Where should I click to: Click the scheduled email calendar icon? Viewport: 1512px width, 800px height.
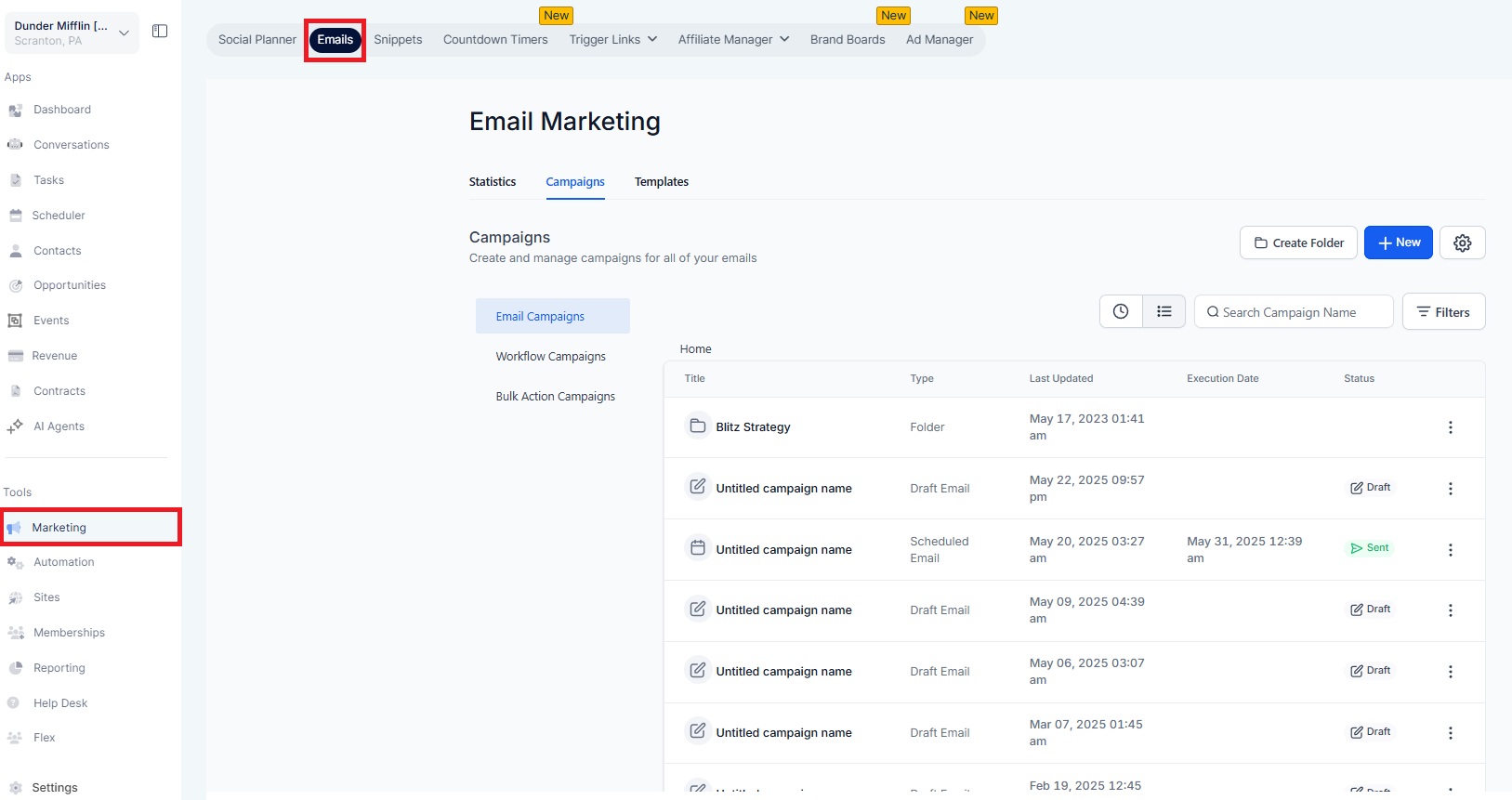coord(697,548)
